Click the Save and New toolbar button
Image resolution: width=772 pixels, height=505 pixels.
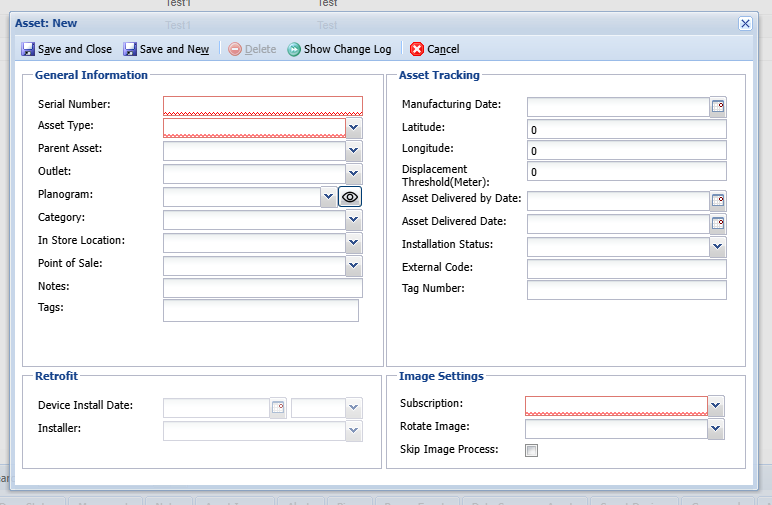click(166, 49)
